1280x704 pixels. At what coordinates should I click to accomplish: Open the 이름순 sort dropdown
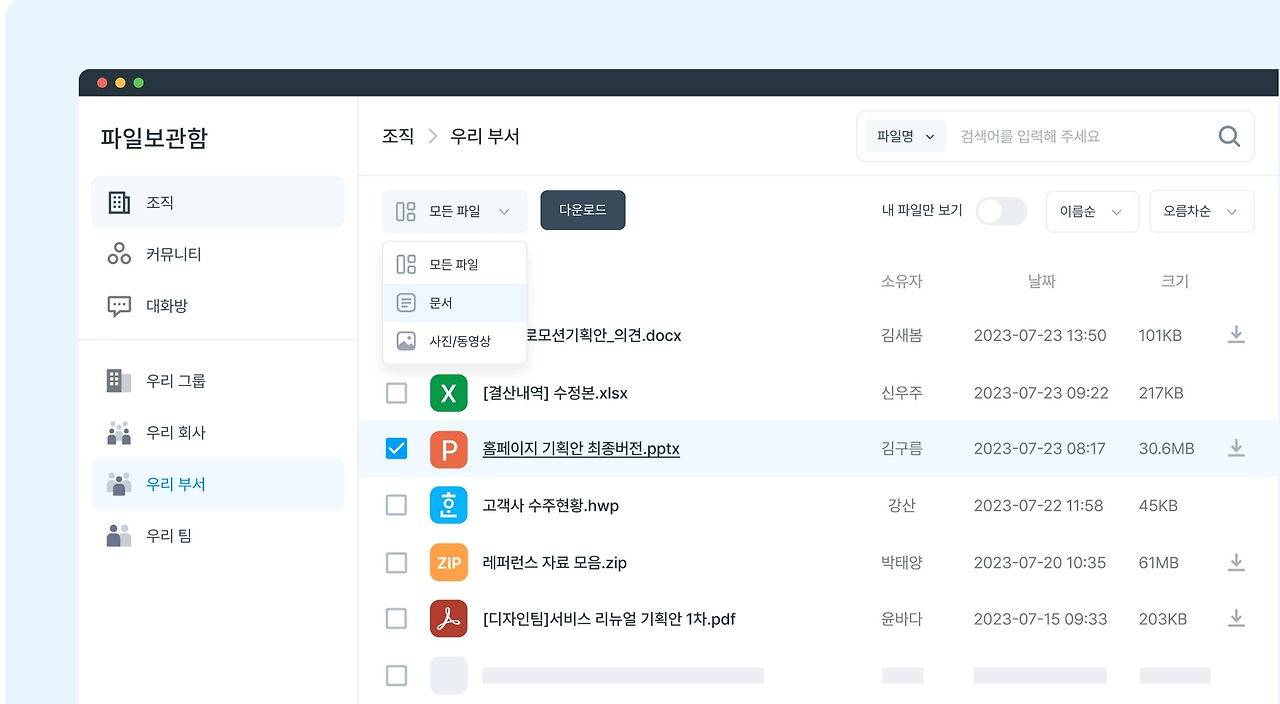pos(1092,211)
